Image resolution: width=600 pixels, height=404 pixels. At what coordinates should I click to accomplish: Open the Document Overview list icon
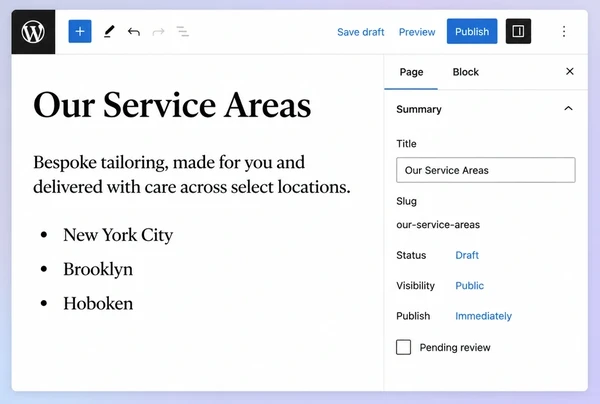tap(183, 31)
